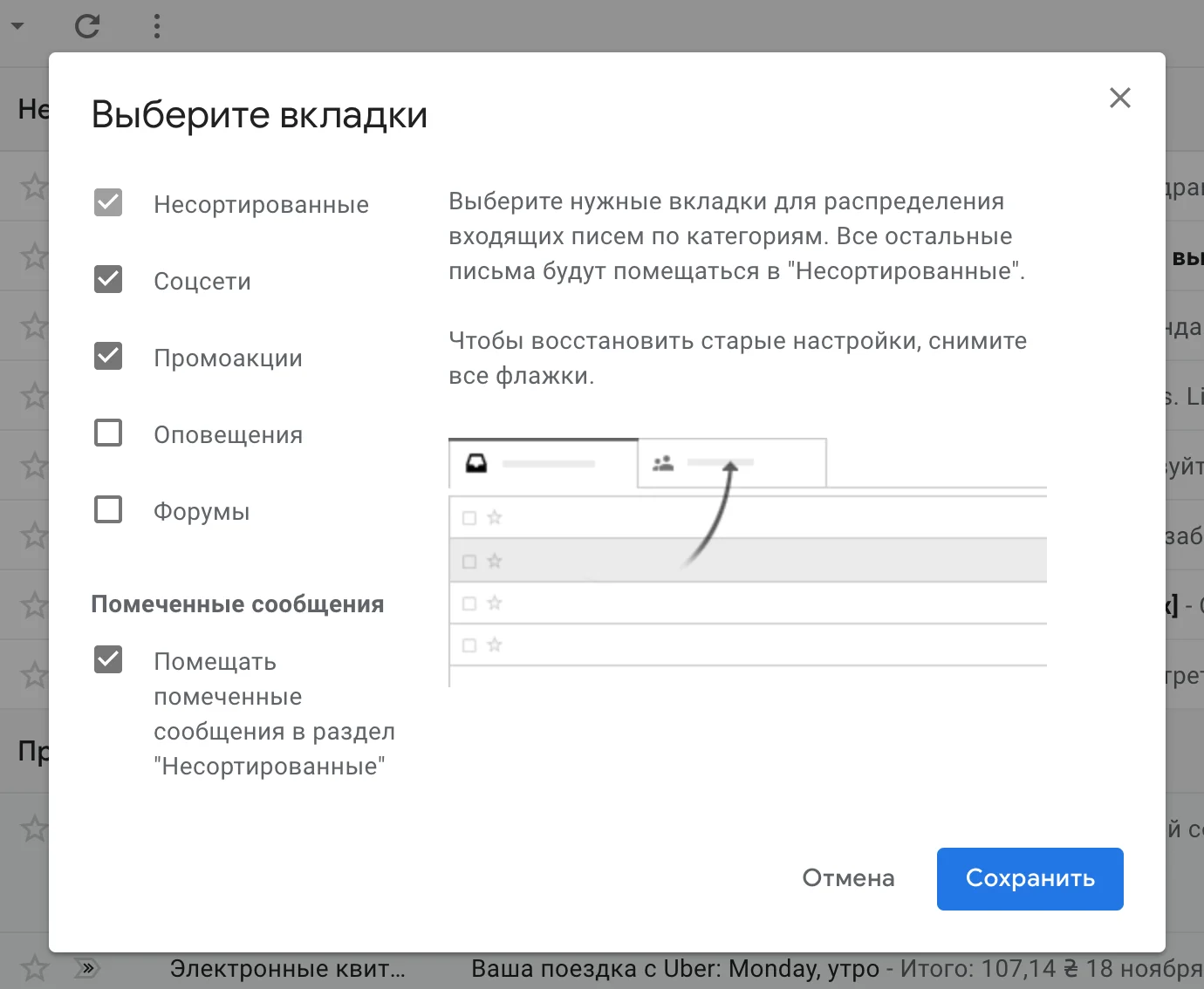Image resolution: width=1204 pixels, height=989 pixels.
Task: Expand the select dropdown arrow at top left
Action: coord(17,26)
